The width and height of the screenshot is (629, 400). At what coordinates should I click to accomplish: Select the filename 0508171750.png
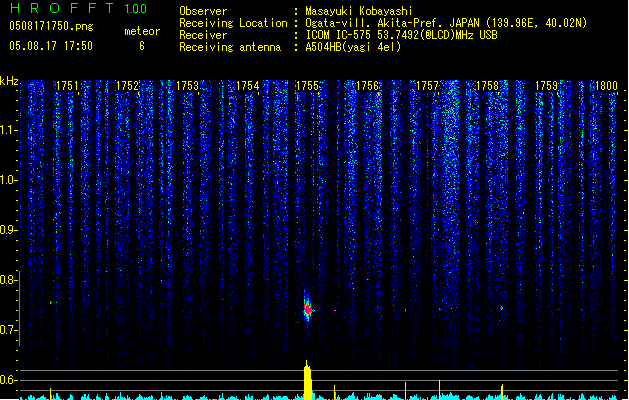pos(51,26)
